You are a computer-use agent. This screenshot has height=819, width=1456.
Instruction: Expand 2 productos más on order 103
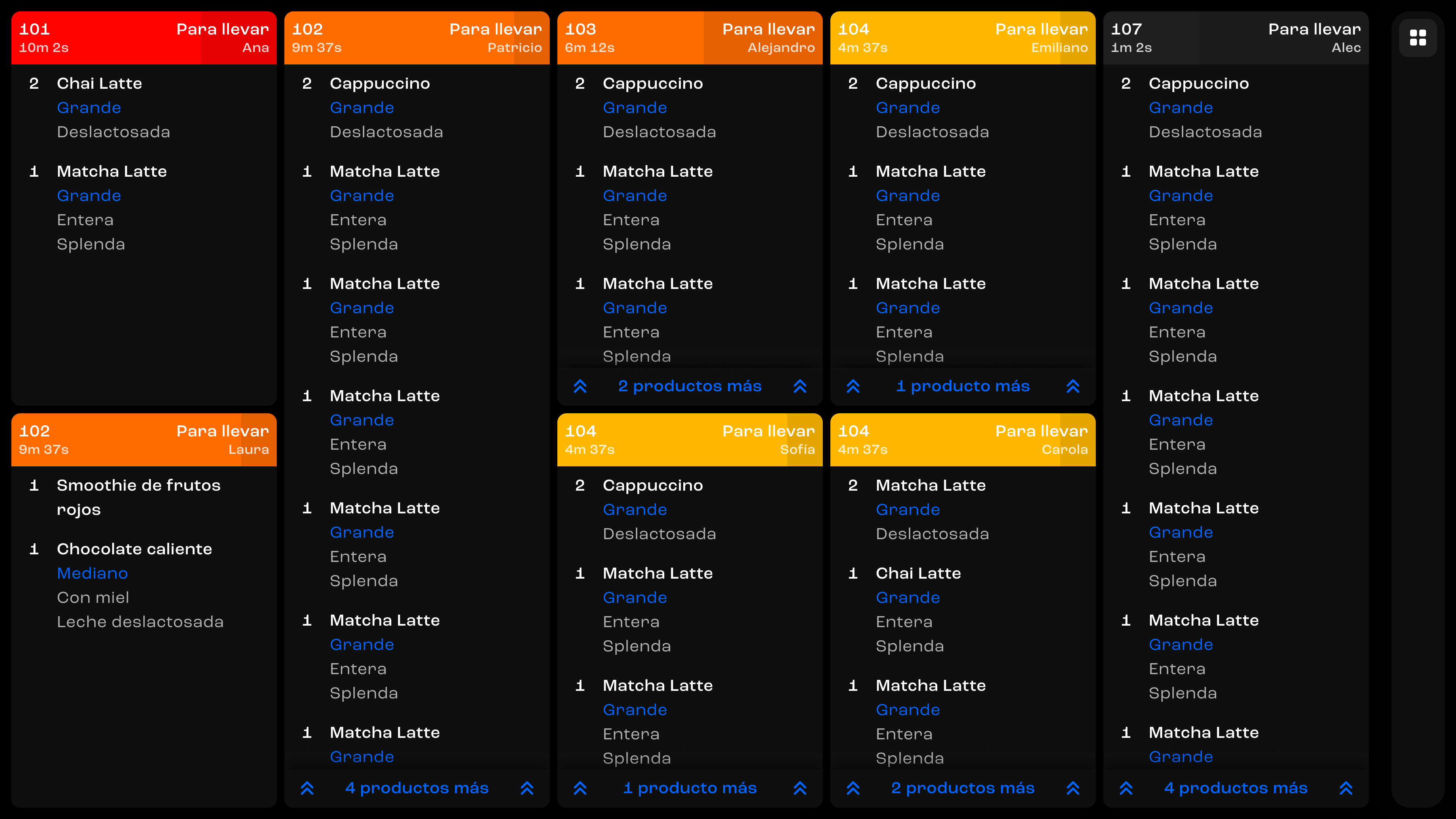pyautogui.click(x=690, y=386)
